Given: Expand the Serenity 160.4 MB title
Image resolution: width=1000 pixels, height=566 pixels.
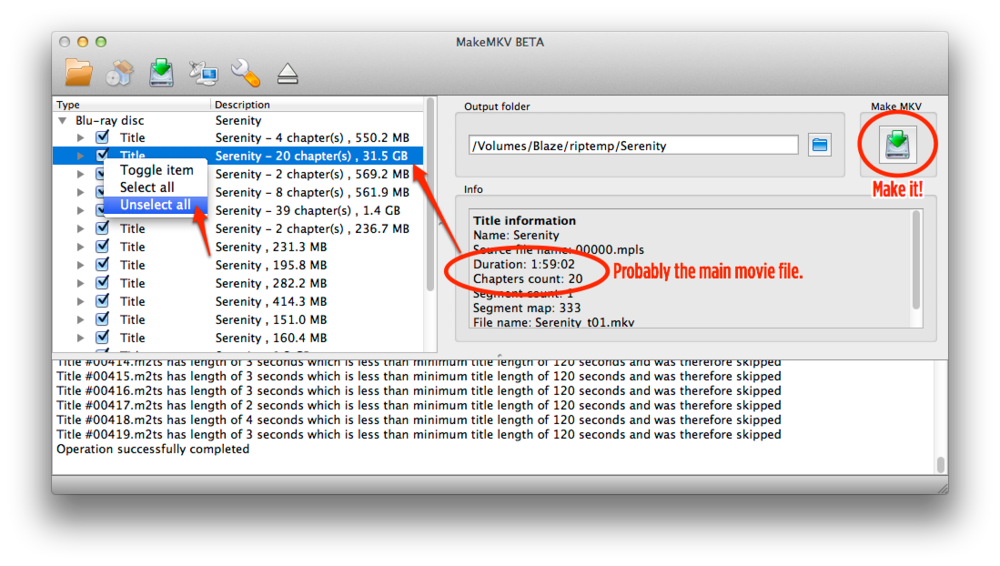Looking at the screenshot, I should click(80, 338).
